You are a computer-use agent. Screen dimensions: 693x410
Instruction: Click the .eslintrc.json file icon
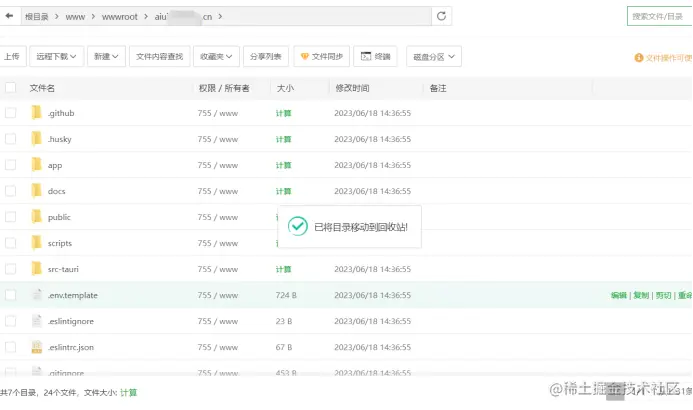37,347
